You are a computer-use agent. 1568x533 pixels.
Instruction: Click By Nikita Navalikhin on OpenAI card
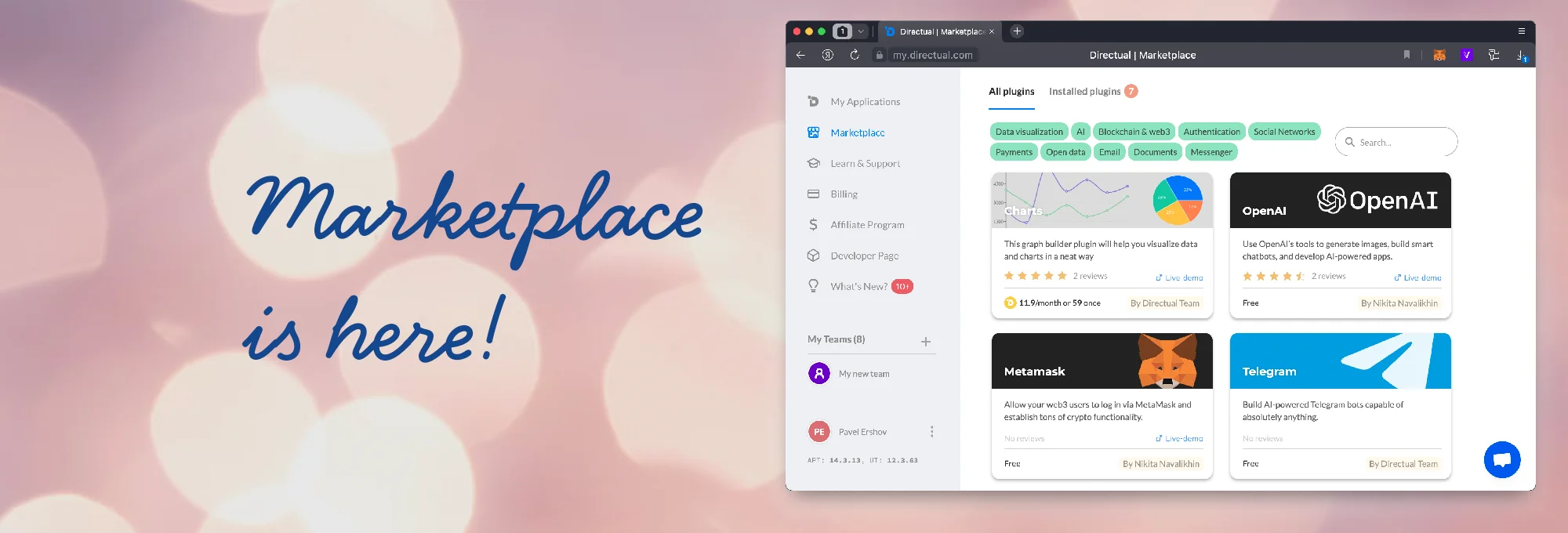1399,303
